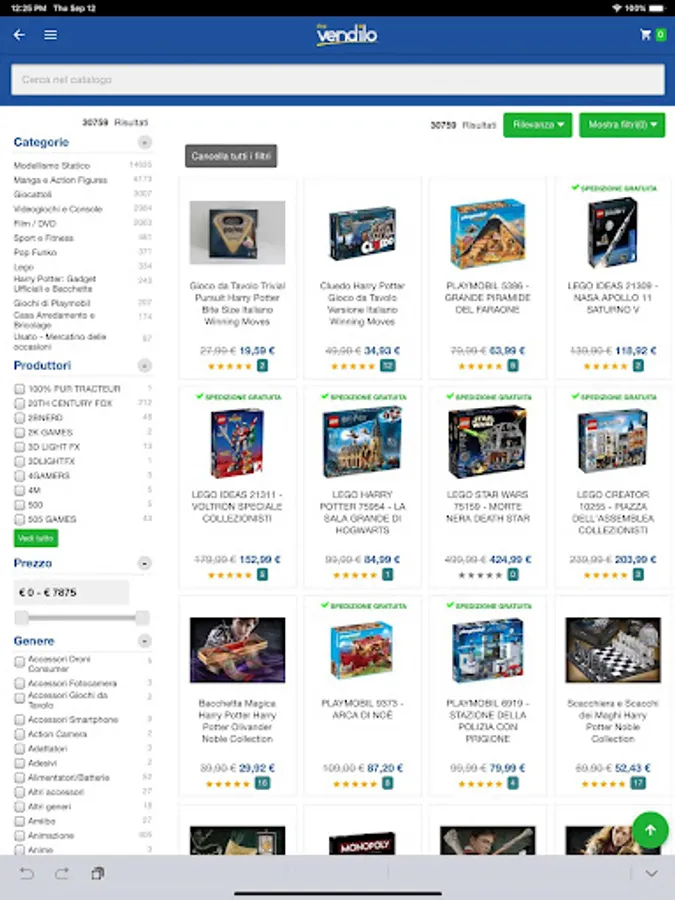Select the Modellismo Statico category
This screenshot has width=675, height=900.
pos(52,165)
